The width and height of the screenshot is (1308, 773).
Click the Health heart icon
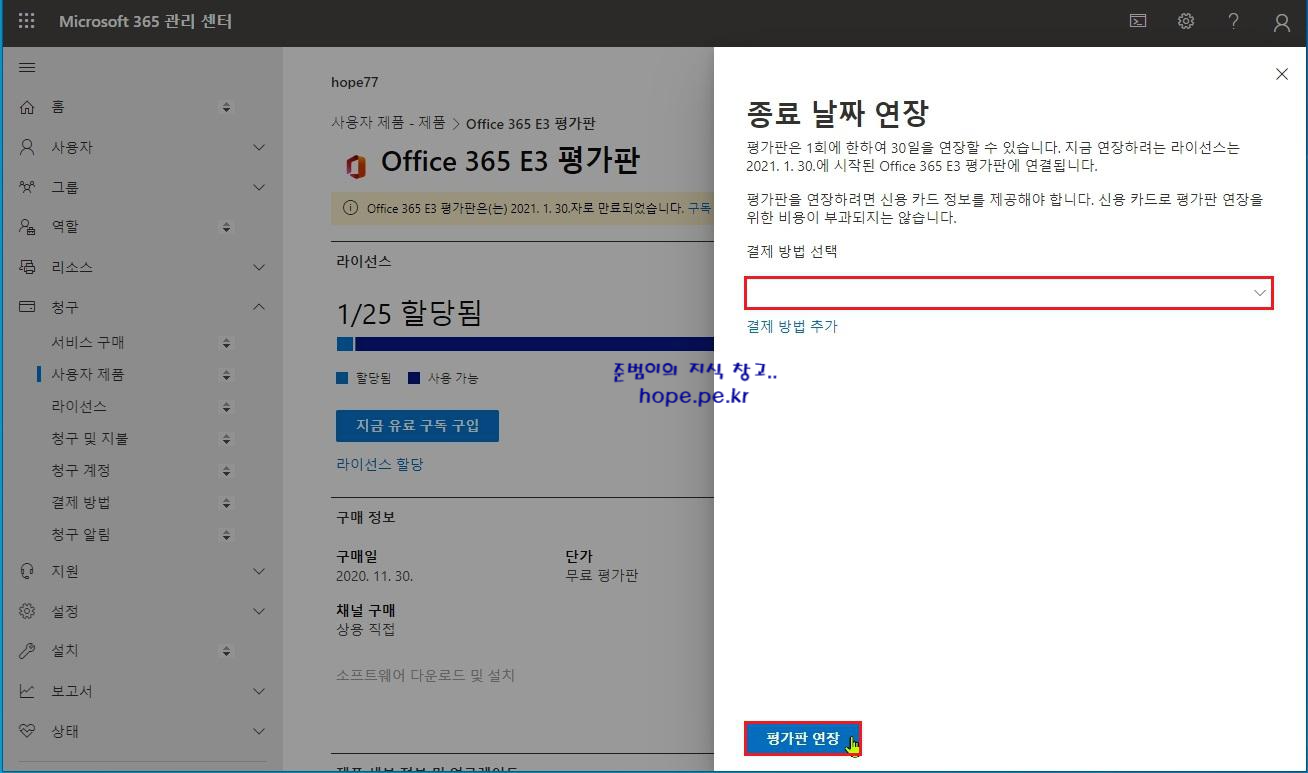click(27, 731)
